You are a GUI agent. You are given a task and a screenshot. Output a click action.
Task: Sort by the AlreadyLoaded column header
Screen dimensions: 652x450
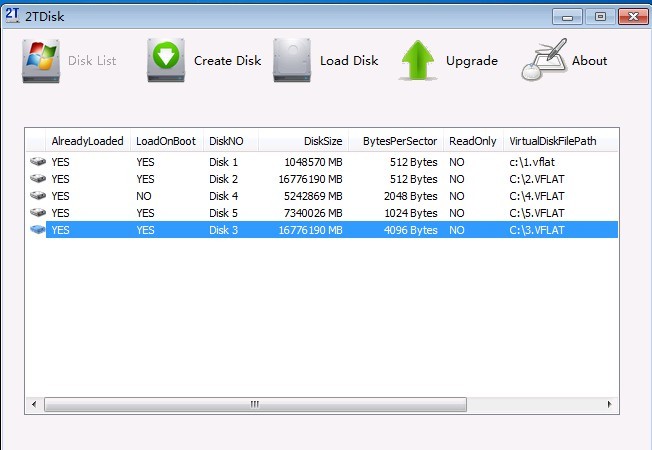pos(87,141)
